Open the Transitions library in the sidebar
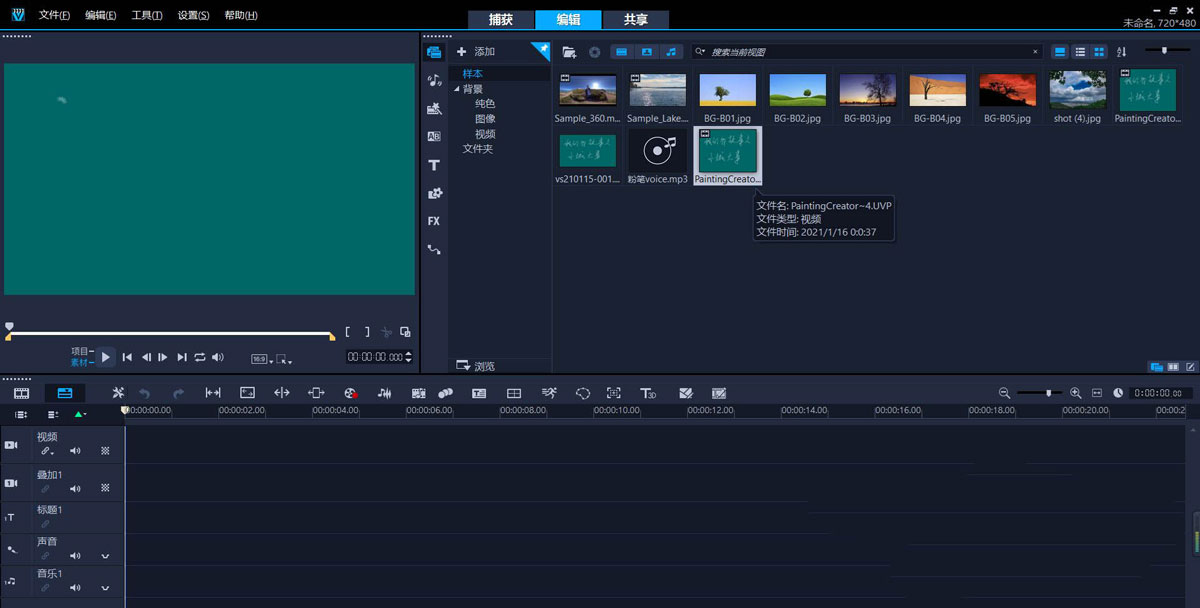The image size is (1200, 608). [x=434, y=137]
